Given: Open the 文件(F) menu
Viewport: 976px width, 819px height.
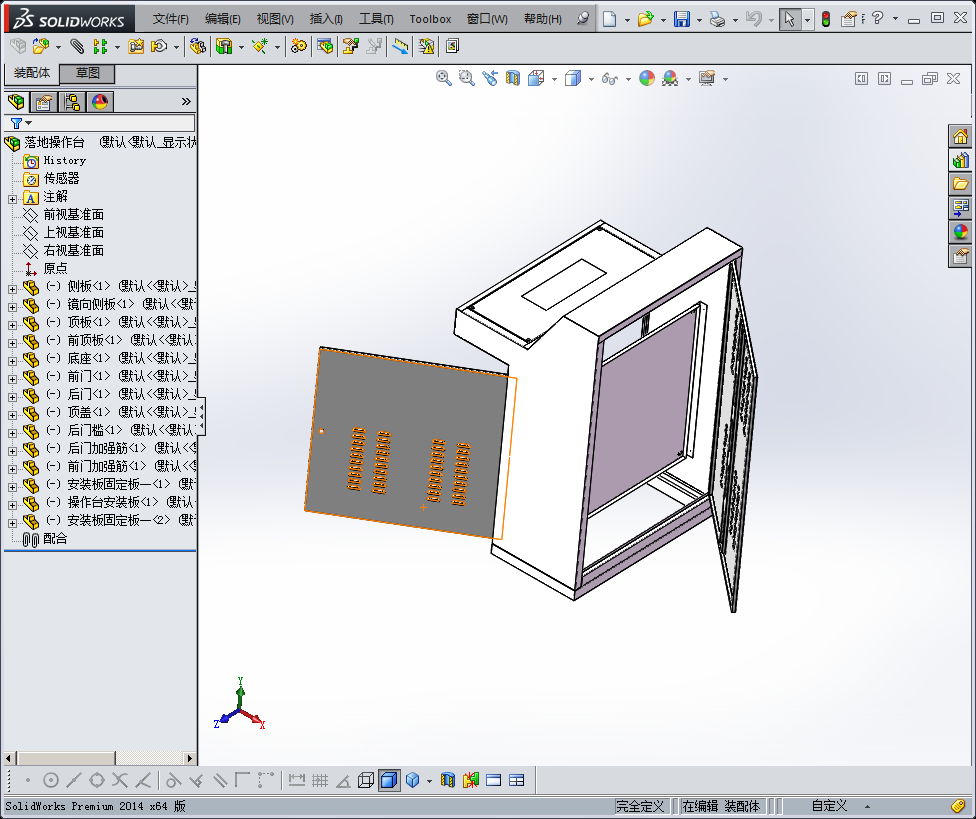Looking at the screenshot, I should [171, 19].
